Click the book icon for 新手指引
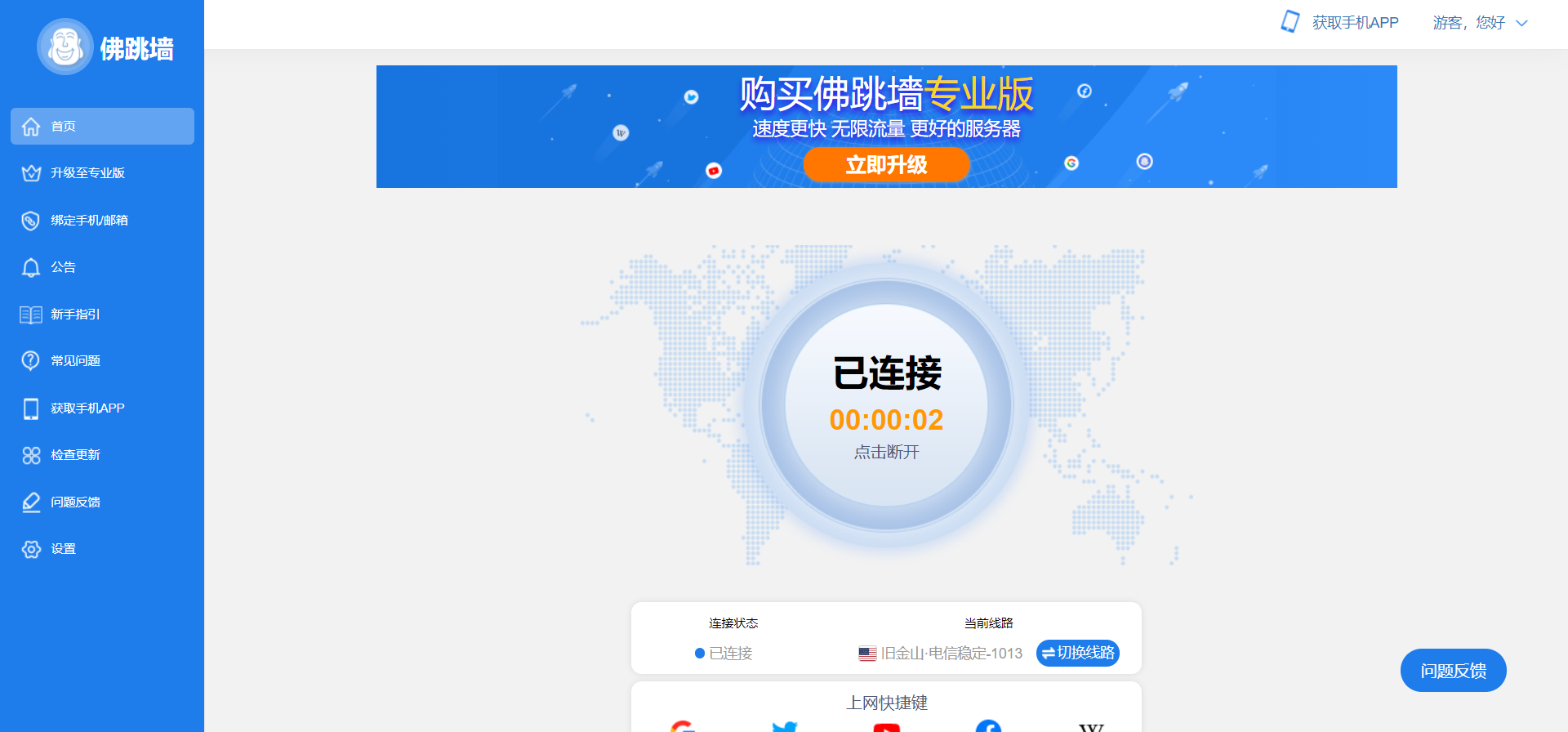Viewport: 1568px width, 732px height. pos(31,315)
